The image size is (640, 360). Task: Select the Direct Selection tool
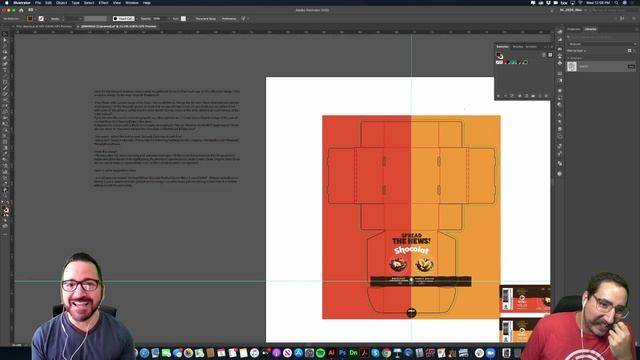tap(5, 40)
